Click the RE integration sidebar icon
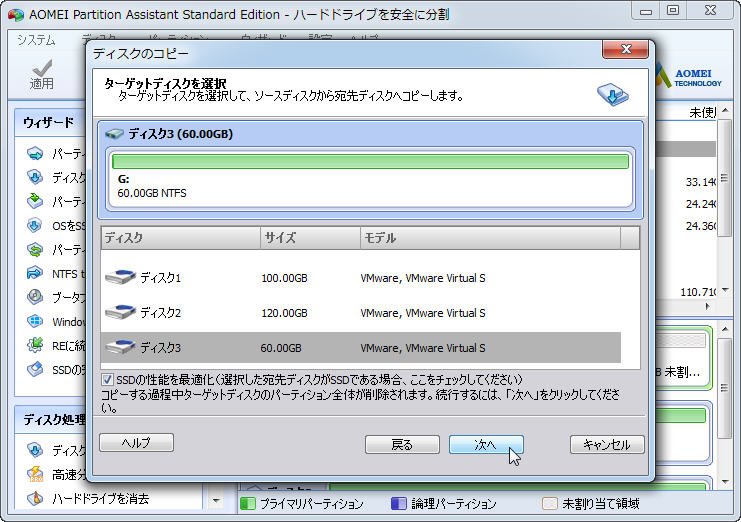Screen dimensions: 741x522 [x=35, y=345]
